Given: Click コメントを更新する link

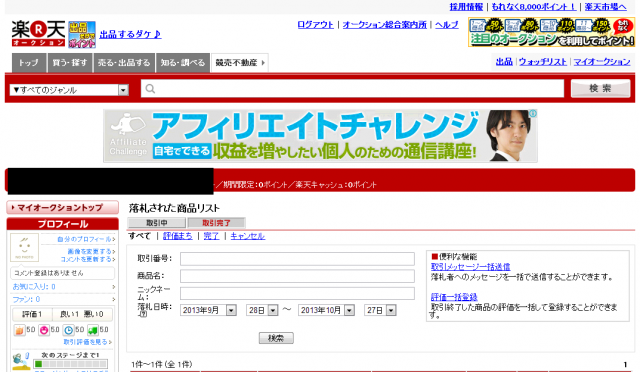Looking at the screenshot, I should click(86, 259).
